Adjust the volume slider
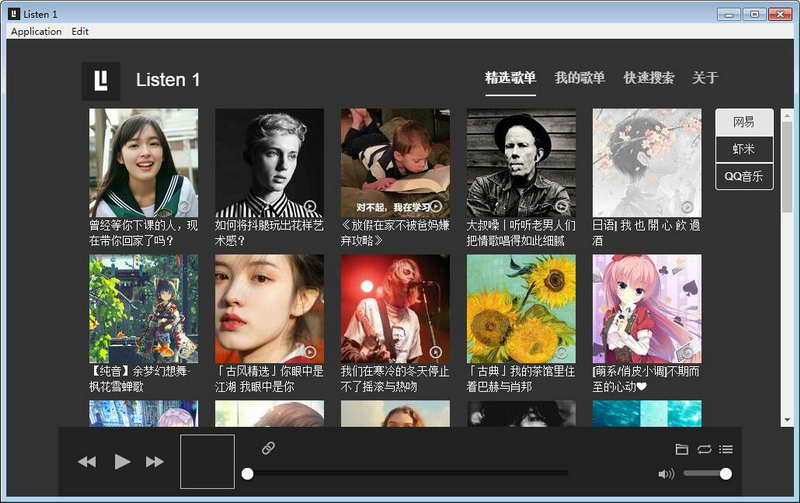 click(x=708, y=474)
